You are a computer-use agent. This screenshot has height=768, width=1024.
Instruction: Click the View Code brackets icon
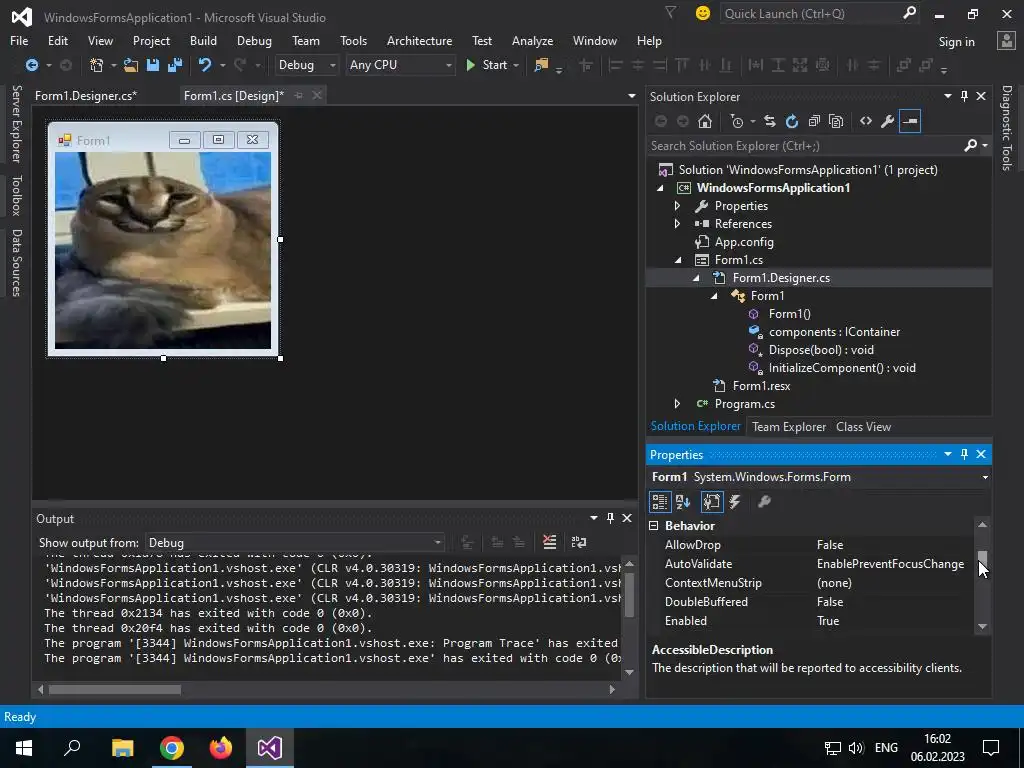tap(866, 121)
